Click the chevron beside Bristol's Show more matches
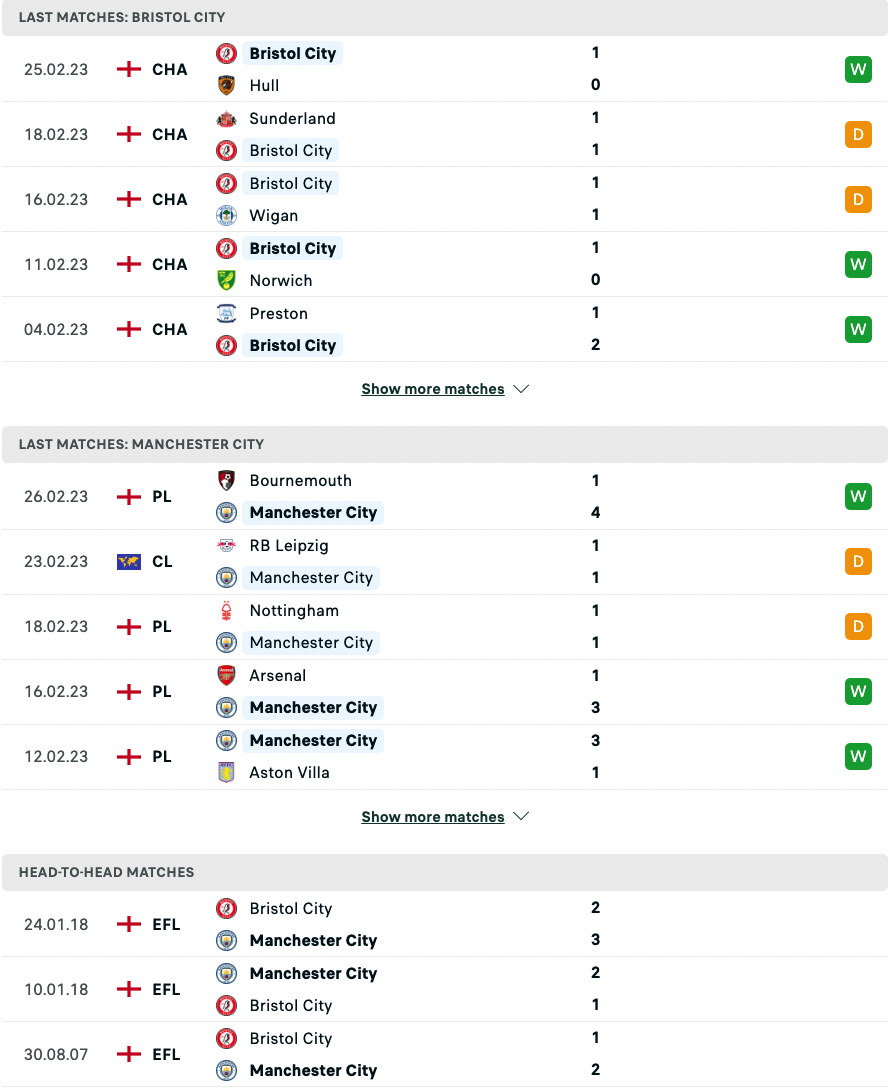The width and height of the screenshot is (894, 1088). pyautogui.click(x=521, y=389)
